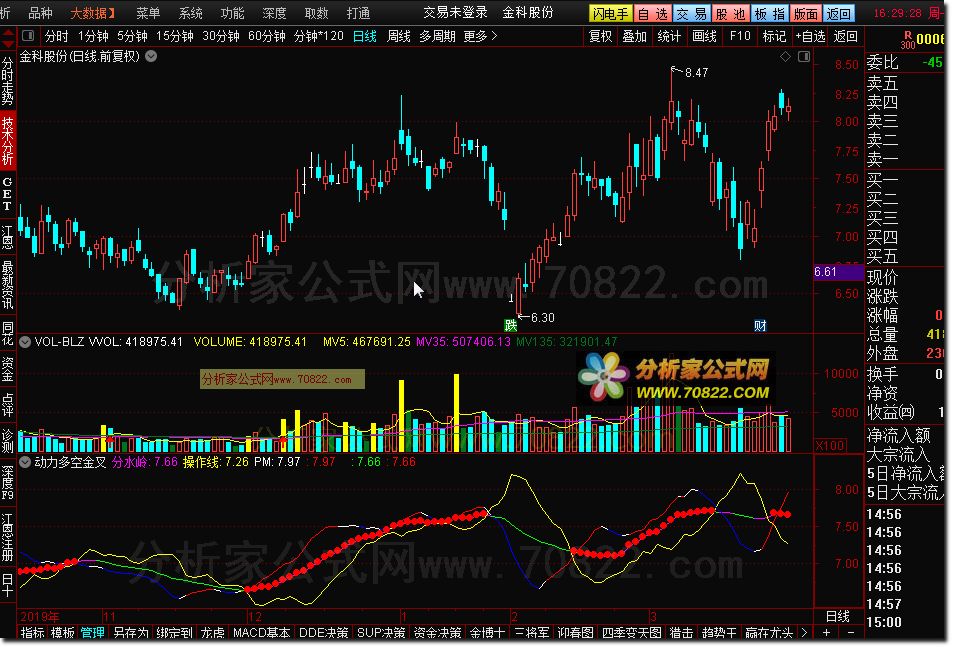Click the green 跌 marker on the chart
953x647 pixels.
[511, 325]
